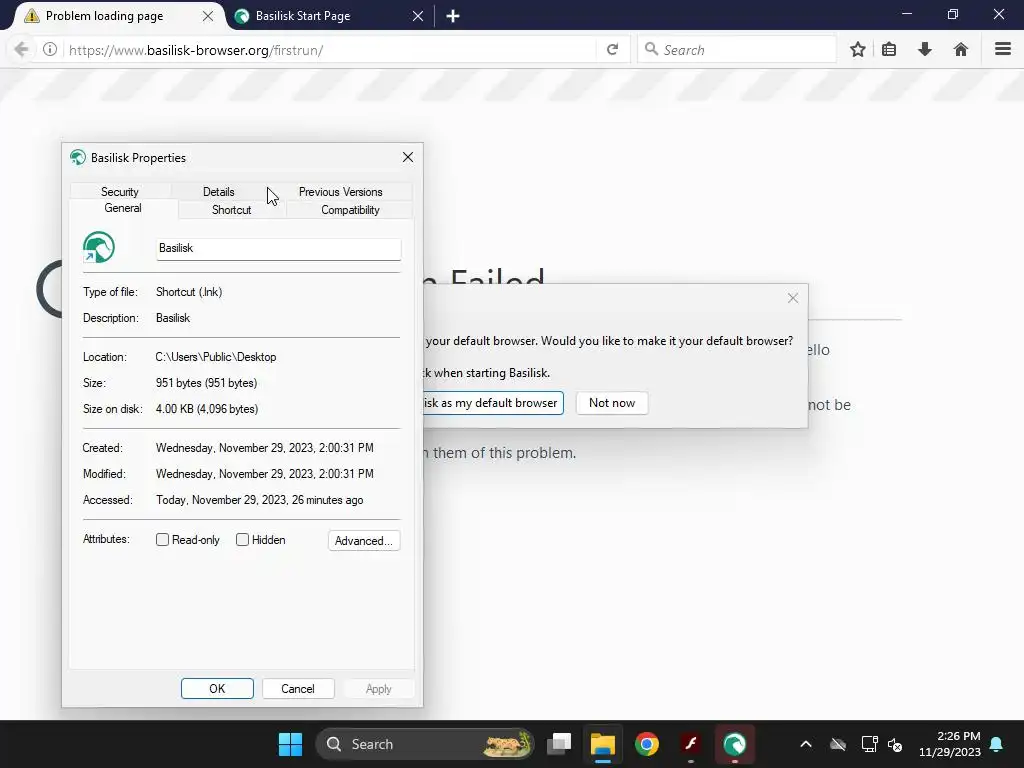Open the Windows Start menu
The height and width of the screenshot is (768, 1024).
pos(290,744)
